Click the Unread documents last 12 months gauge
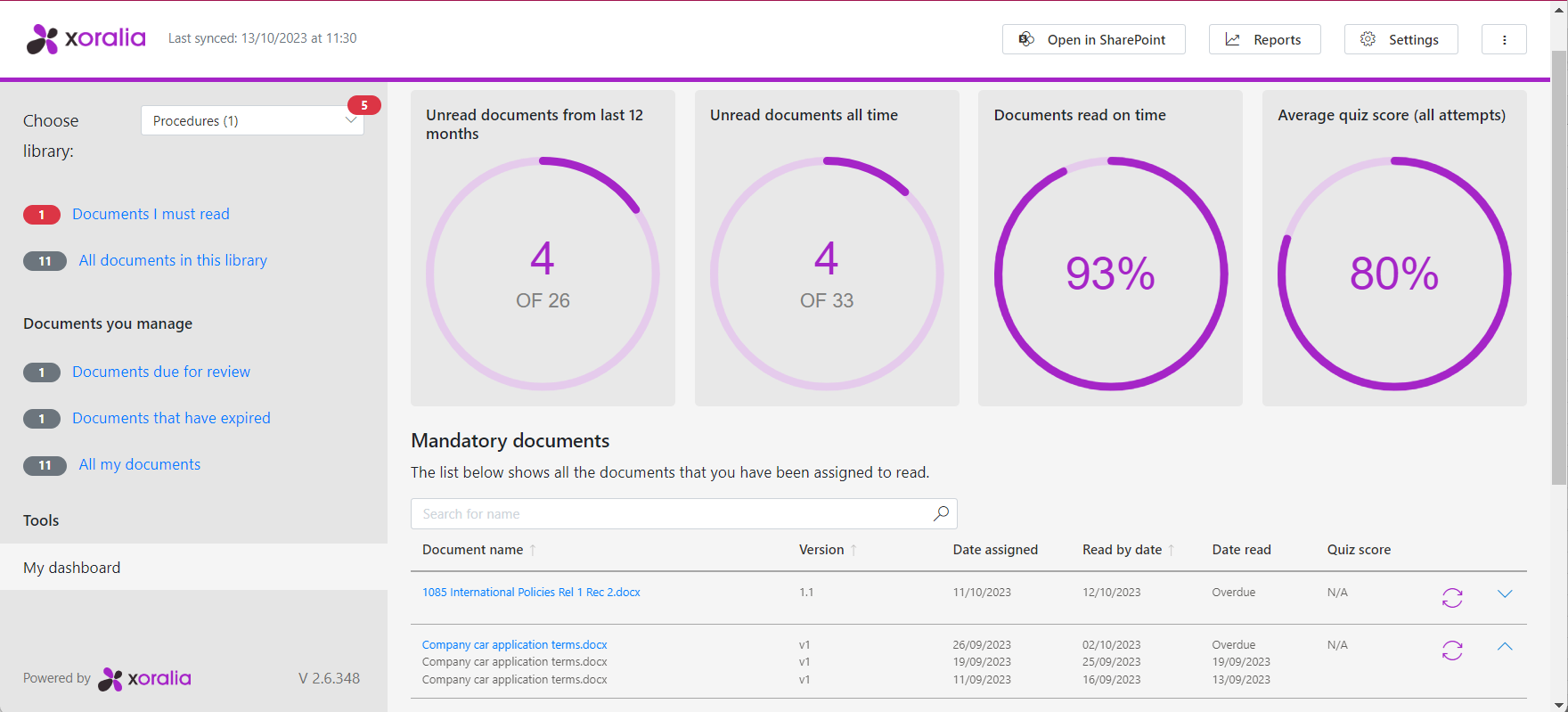Image resolution: width=1568 pixels, height=712 pixels. tap(543, 274)
